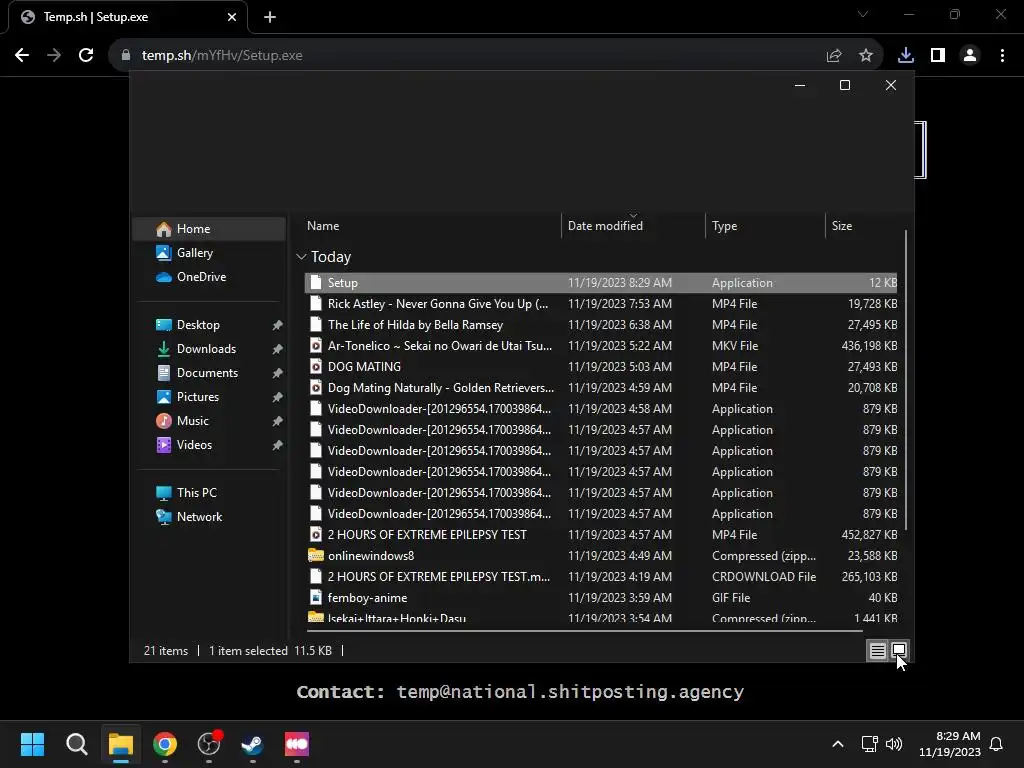This screenshot has width=1024, height=768.
Task: Click the pin icon beside Documents
Action: [277, 373]
